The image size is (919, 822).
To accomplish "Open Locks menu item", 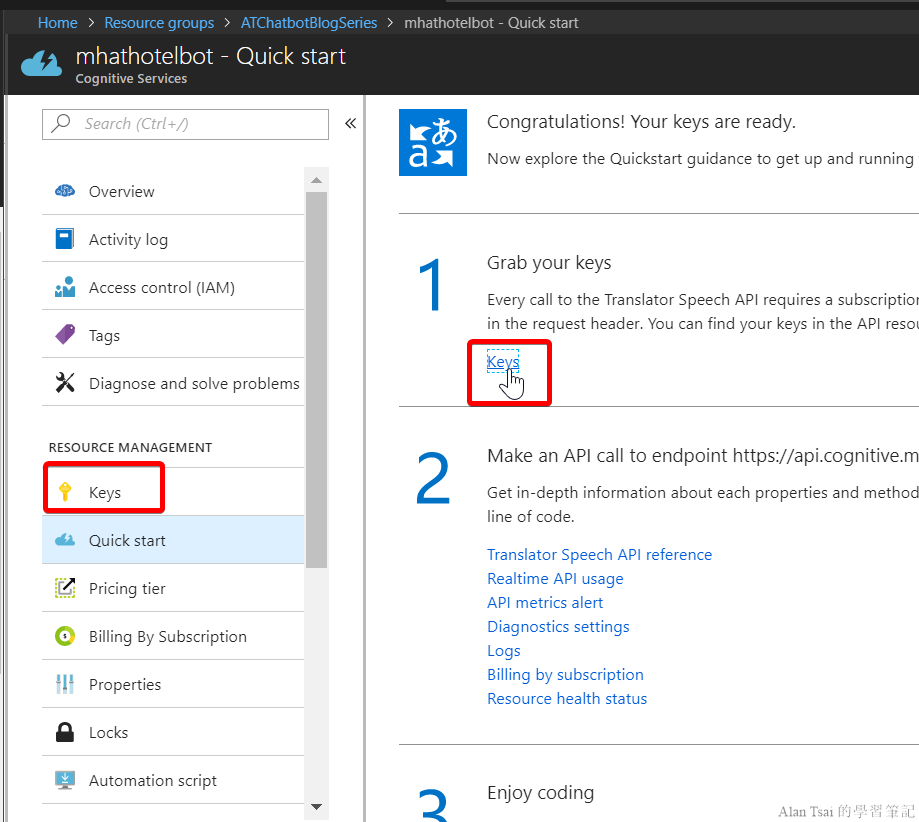I will (x=173, y=733).
